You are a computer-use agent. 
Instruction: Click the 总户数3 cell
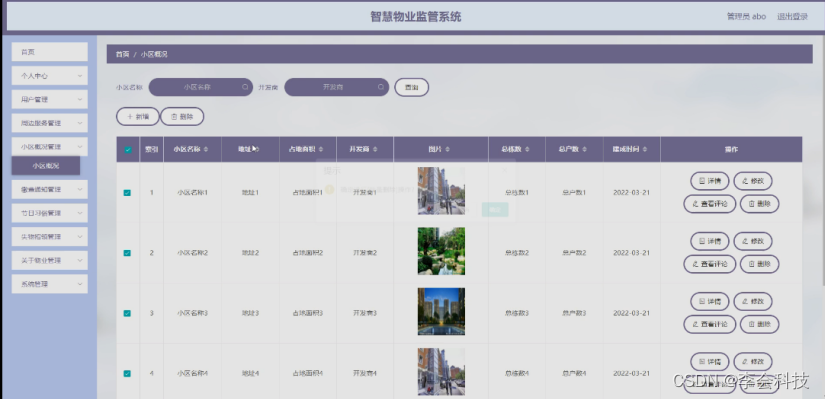(x=574, y=313)
